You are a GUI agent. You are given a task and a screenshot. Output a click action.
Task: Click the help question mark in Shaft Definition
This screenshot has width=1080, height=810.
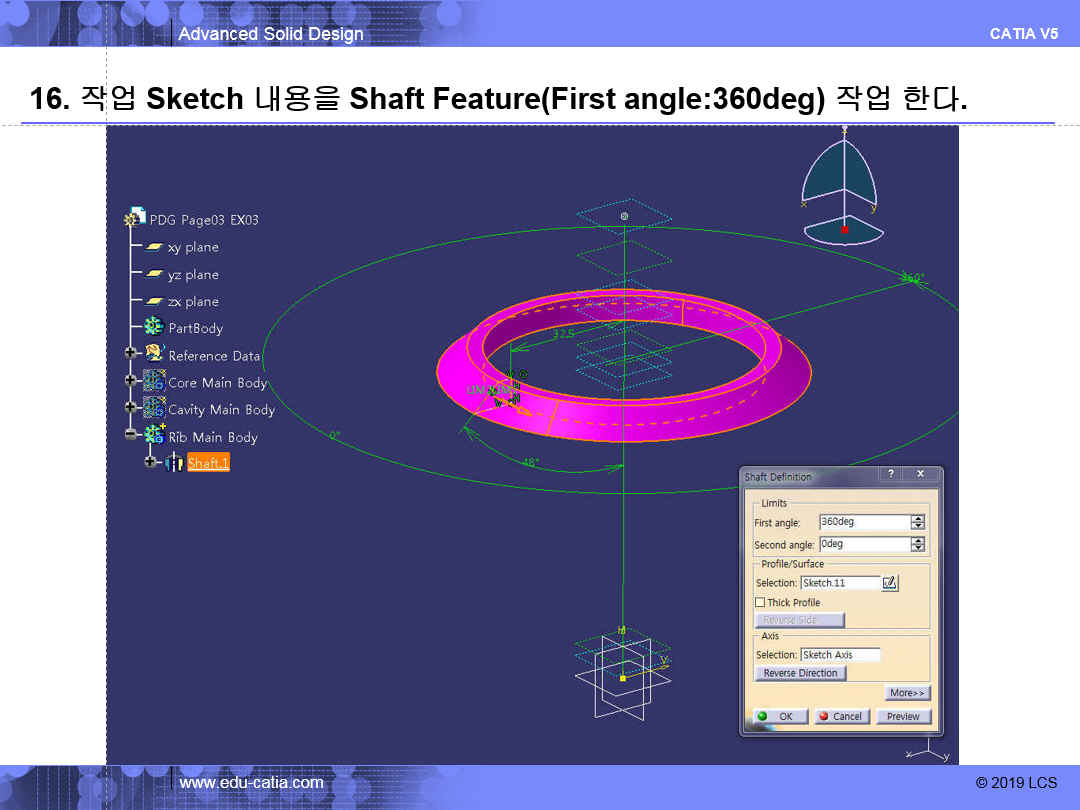[890, 474]
